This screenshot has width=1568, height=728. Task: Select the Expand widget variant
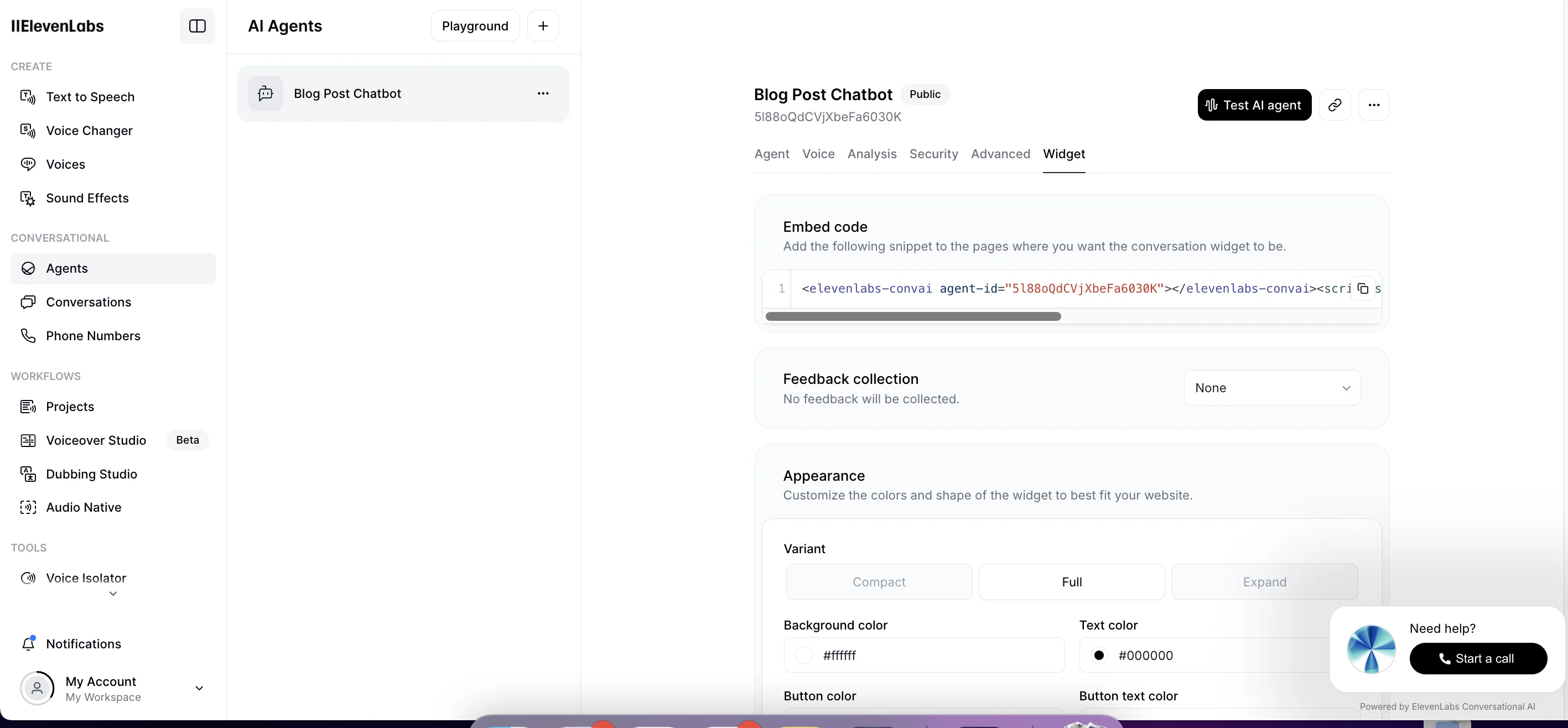1264,581
